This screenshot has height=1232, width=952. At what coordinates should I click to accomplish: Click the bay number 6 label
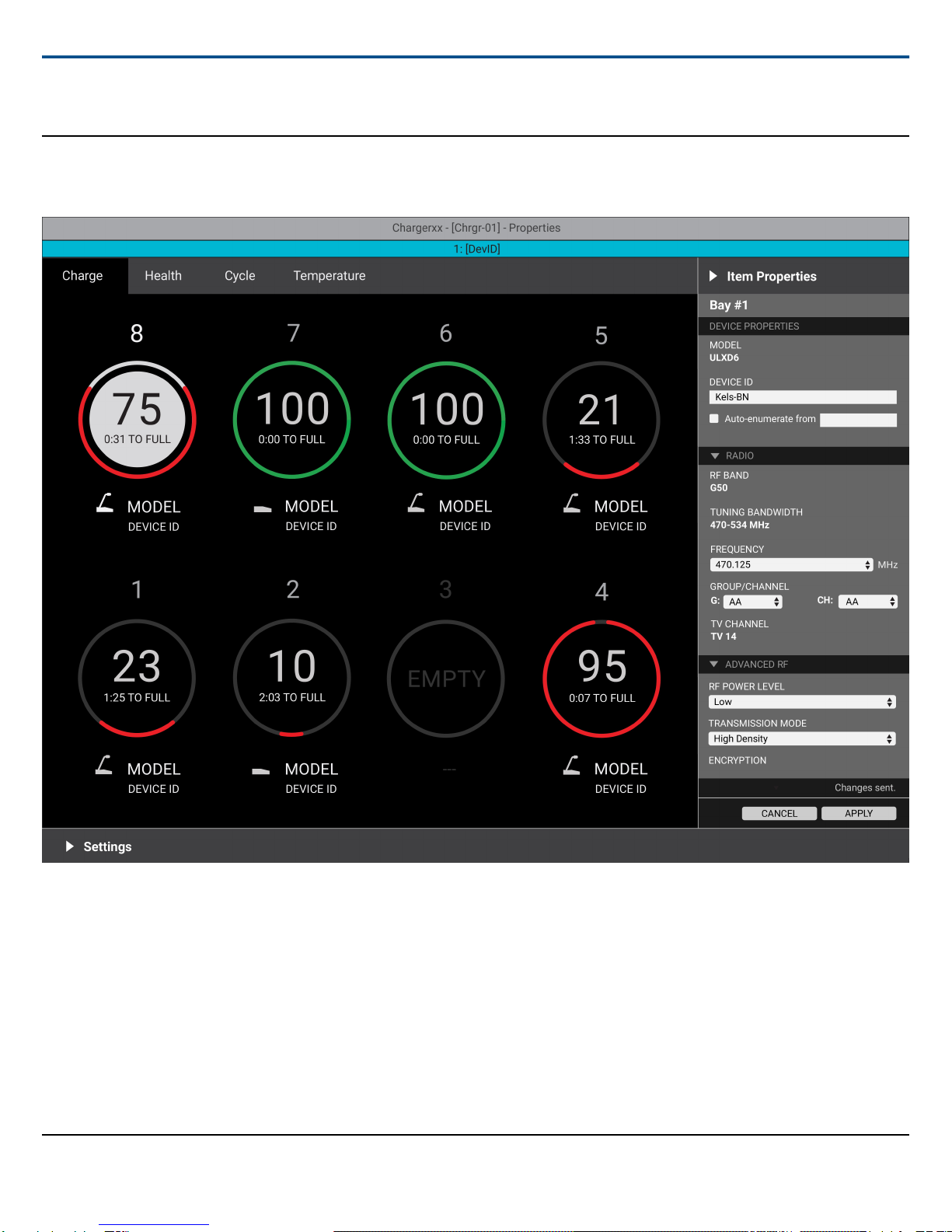click(x=446, y=333)
